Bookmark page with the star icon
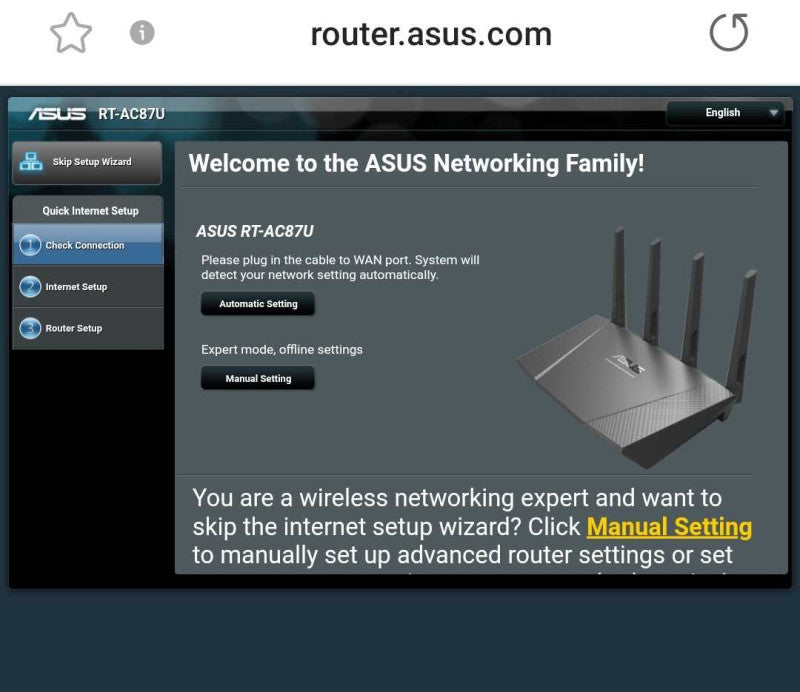This screenshot has width=800, height=692. [x=71, y=33]
